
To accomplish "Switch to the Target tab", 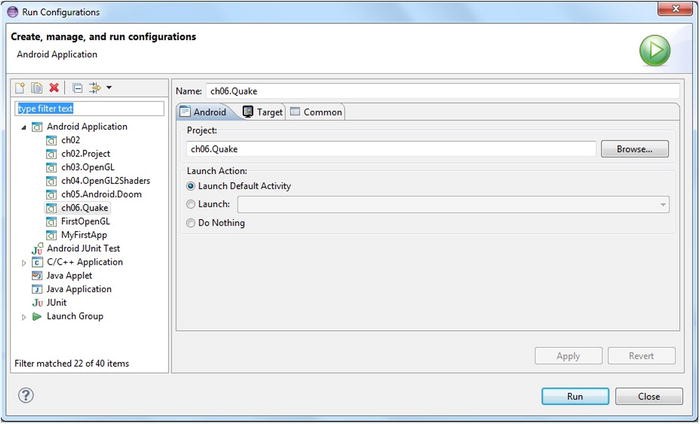I will (262, 112).
